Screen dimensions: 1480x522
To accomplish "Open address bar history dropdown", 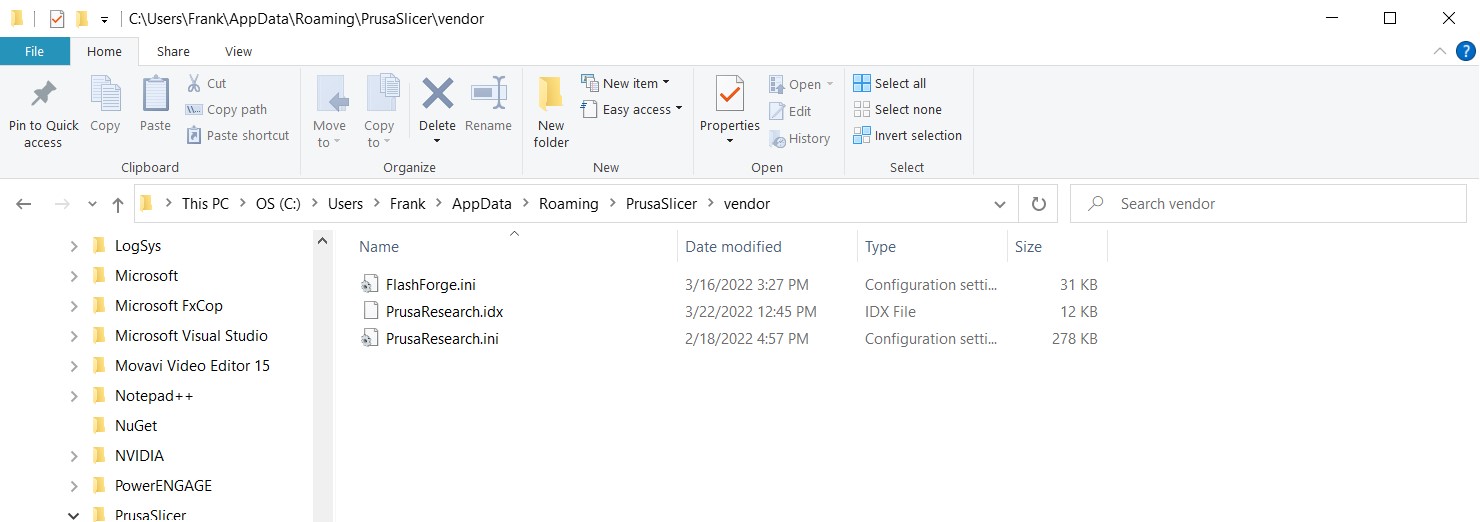I will pyautogui.click(x=1000, y=204).
